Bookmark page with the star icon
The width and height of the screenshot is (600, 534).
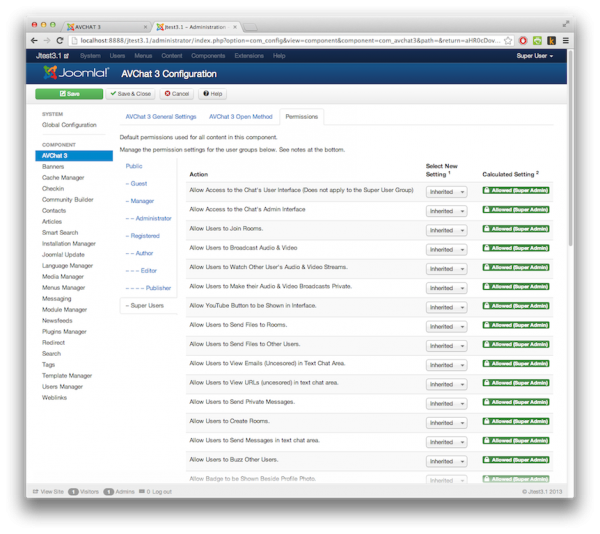pos(508,41)
